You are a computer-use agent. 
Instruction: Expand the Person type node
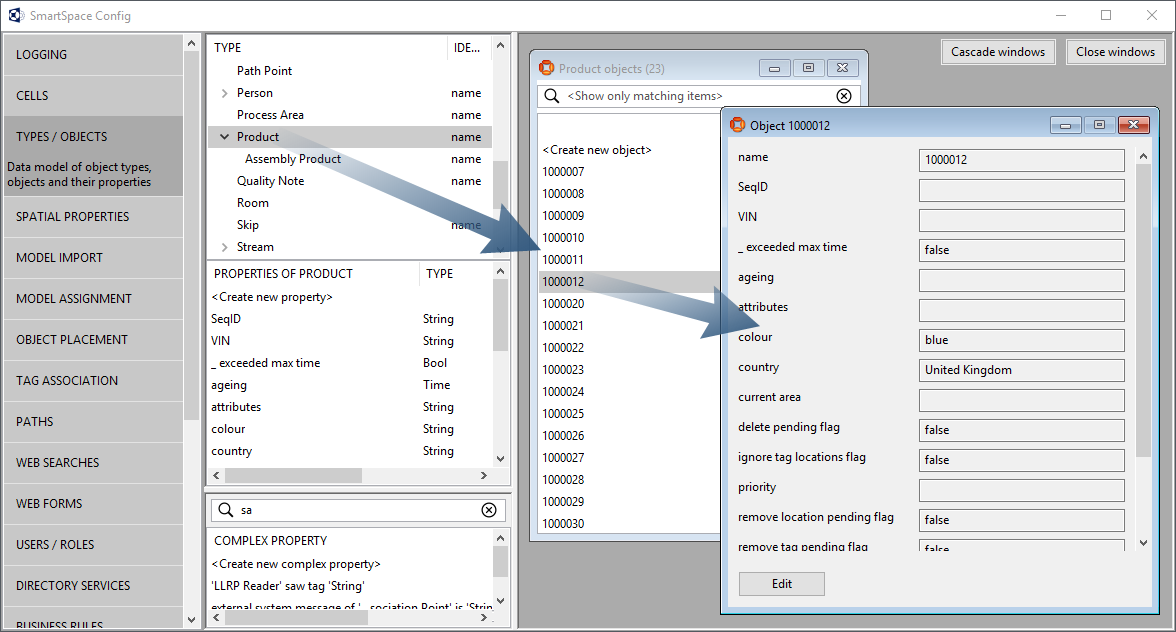pyautogui.click(x=224, y=93)
